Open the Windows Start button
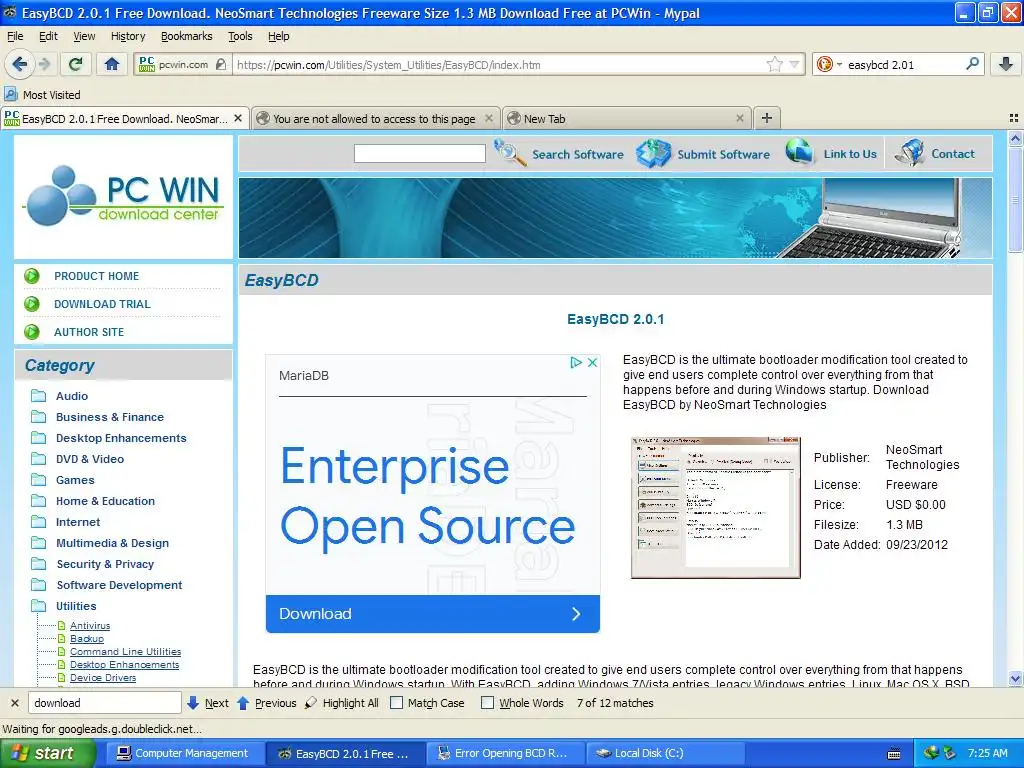 pyautogui.click(x=48, y=753)
